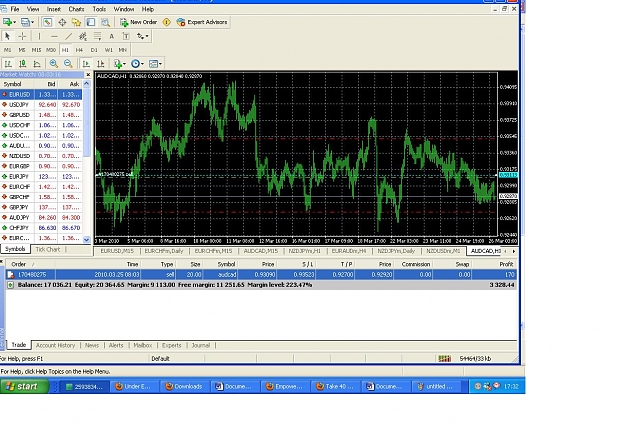This screenshot has width=625, height=432.
Task: Open the untitled taskbar item
Action: [438, 387]
